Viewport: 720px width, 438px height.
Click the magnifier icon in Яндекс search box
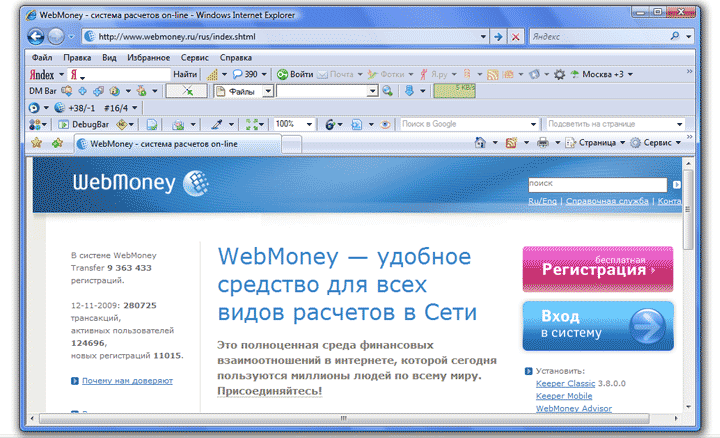click(x=675, y=36)
